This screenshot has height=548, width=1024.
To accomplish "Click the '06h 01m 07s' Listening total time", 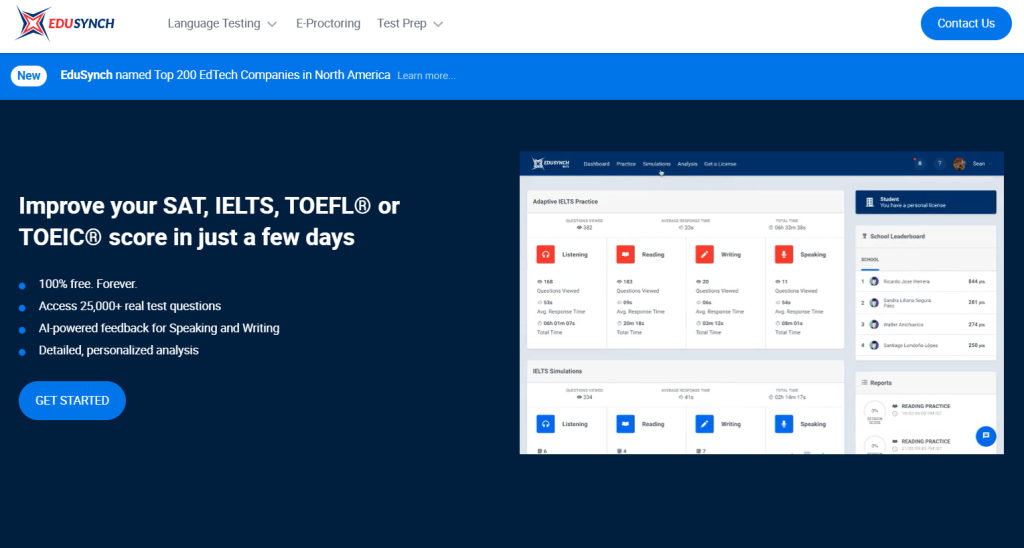I will click(x=558, y=323).
